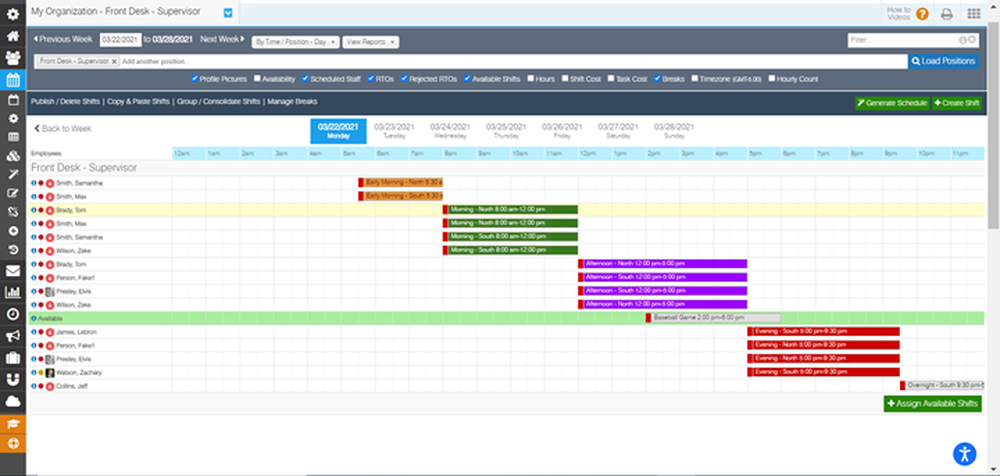Click Generate Schedule button

892,103
